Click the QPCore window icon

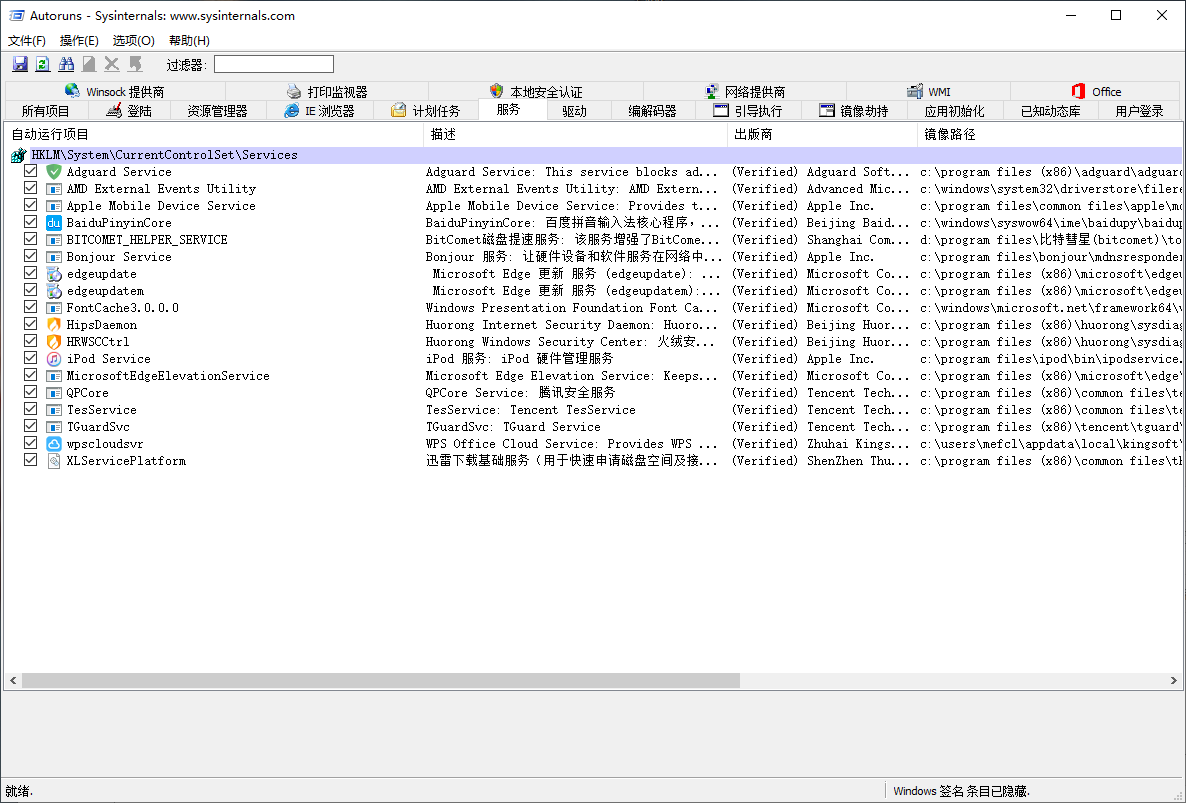pyautogui.click(x=54, y=392)
